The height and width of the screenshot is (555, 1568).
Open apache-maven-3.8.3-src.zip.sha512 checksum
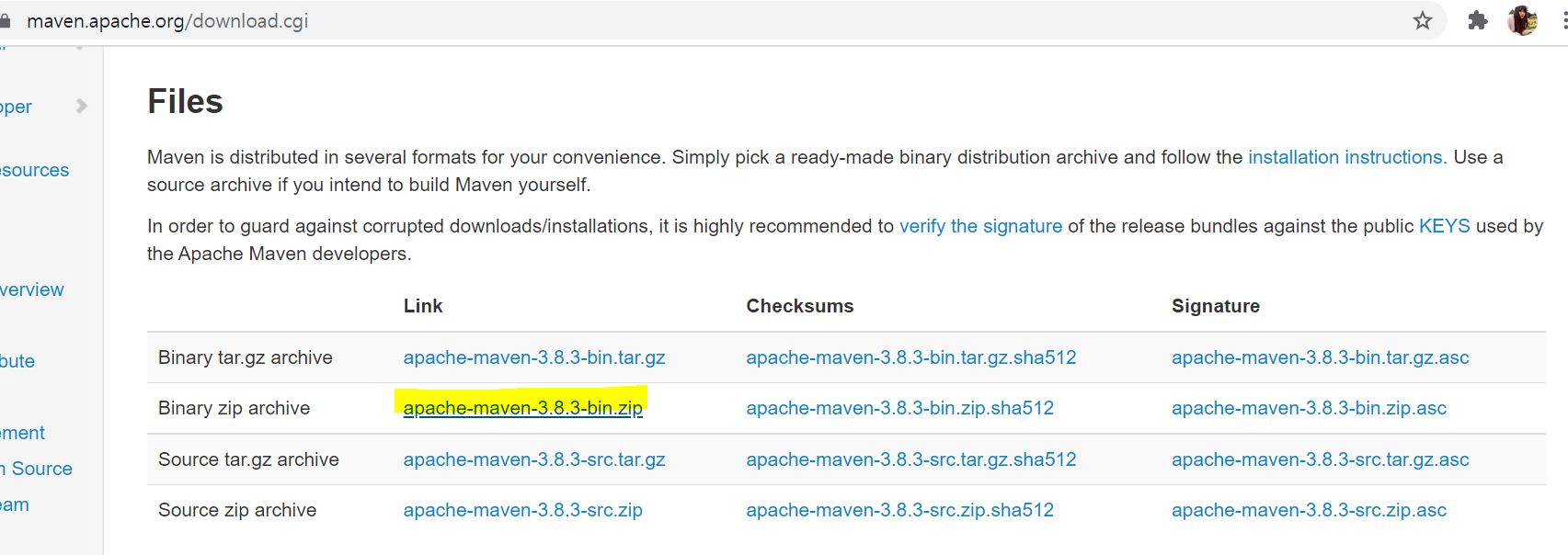point(900,510)
